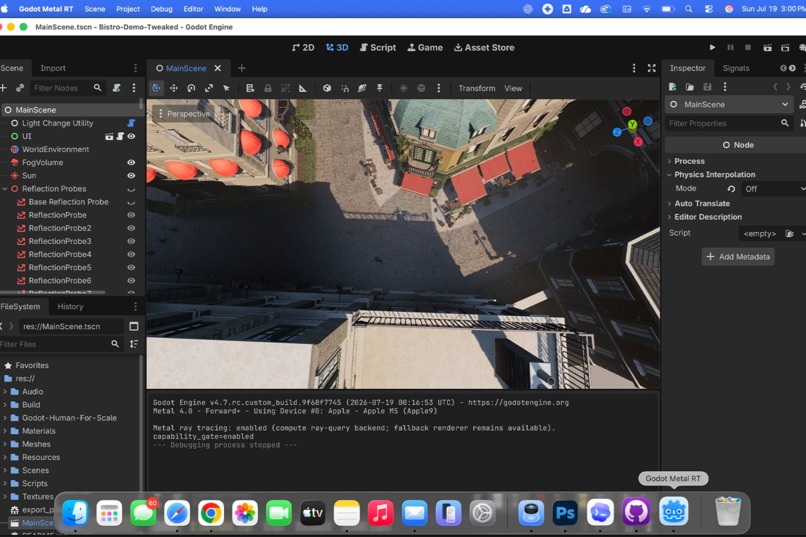Screen dimensions: 806x537
Task: Open viewport toolbar three-dot options menu
Action: pyautogui.click(x=438, y=88)
